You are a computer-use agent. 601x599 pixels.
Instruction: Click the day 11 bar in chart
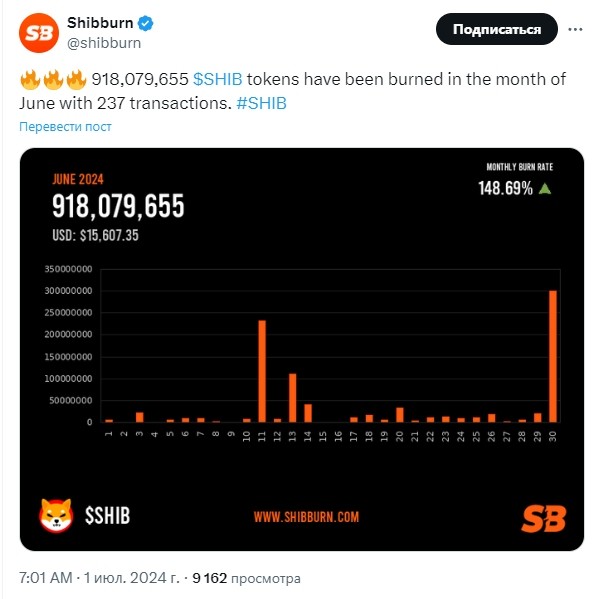(x=262, y=370)
